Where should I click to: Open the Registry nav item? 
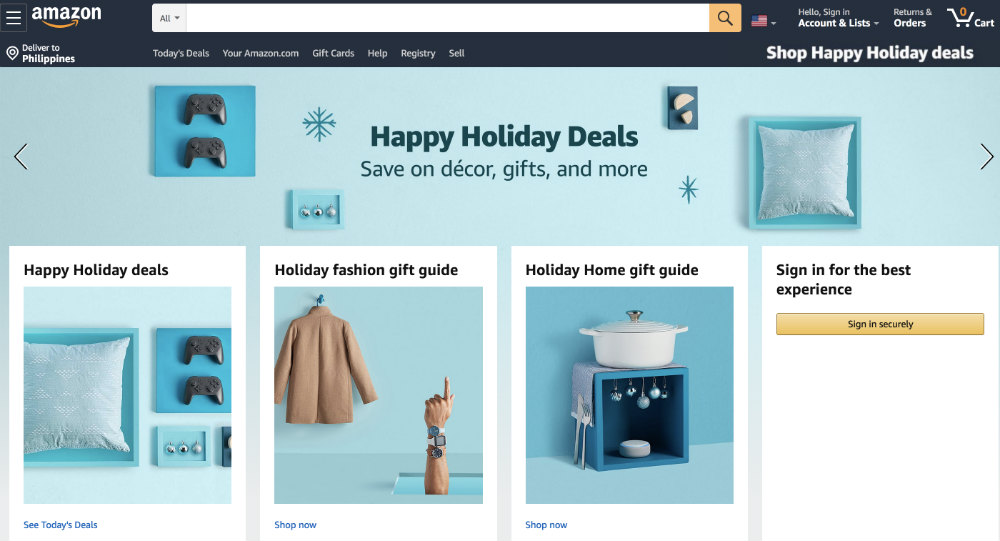[418, 53]
